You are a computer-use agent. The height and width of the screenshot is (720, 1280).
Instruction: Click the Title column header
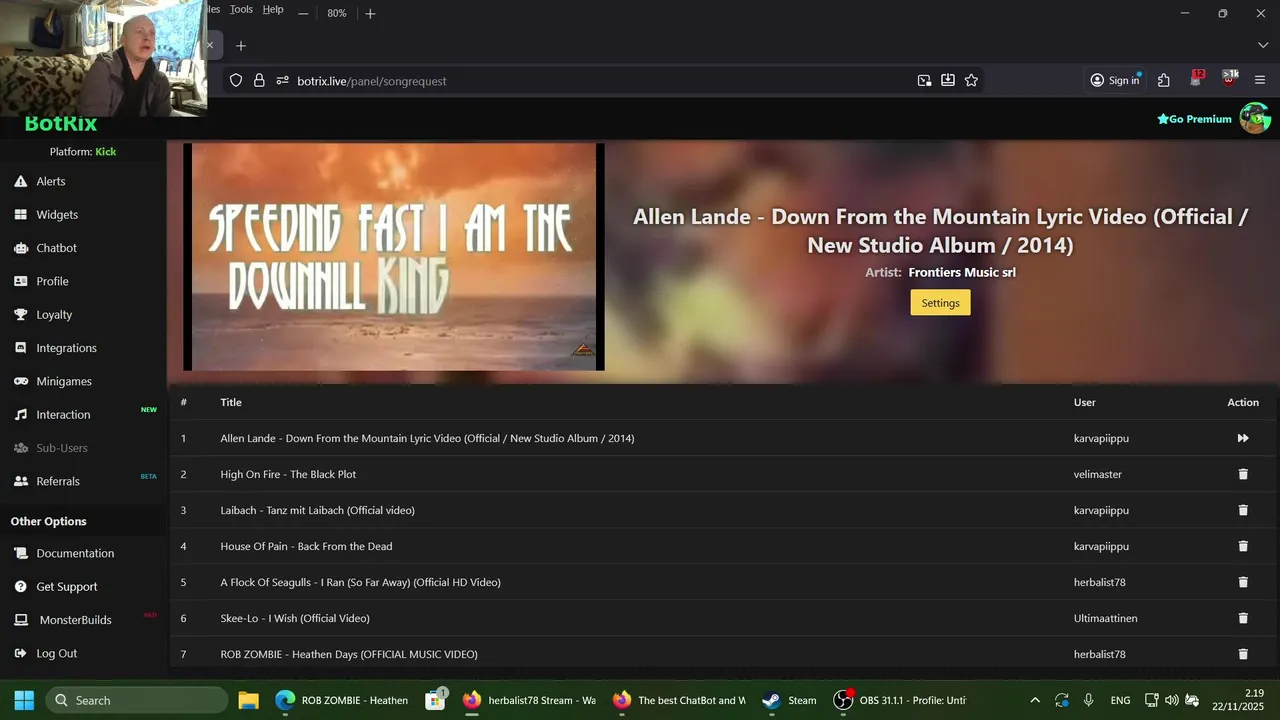pyautogui.click(x=231, y=402)
